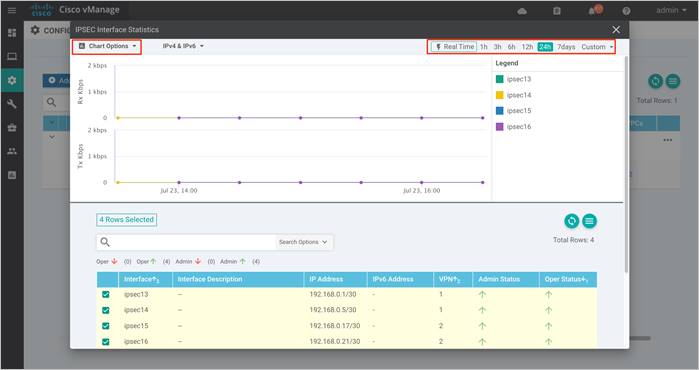Screen dimensions: 699x370
Task: Click the background page search icon
Action: [52, 103]
